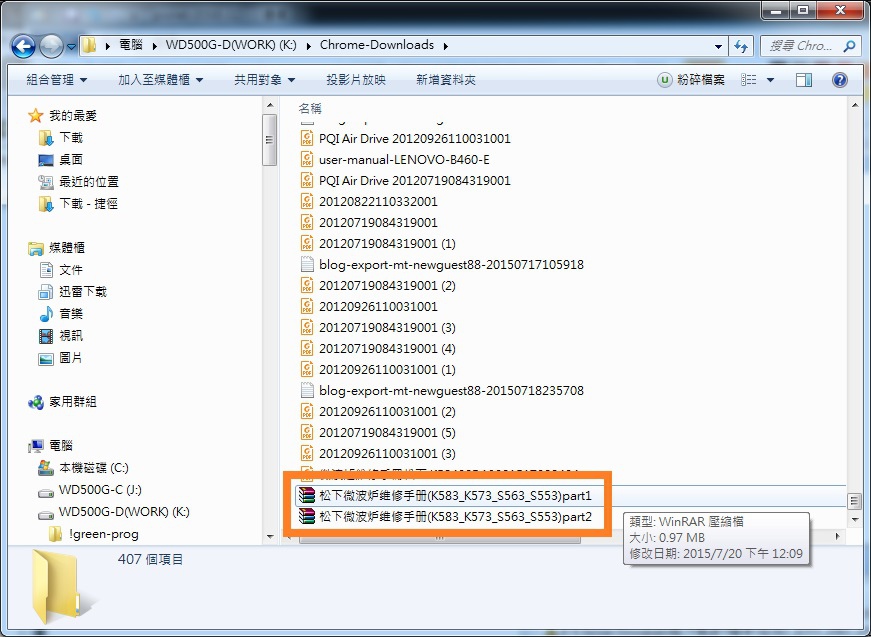Select 媒體櫃 libraries node

click(67, 248)
